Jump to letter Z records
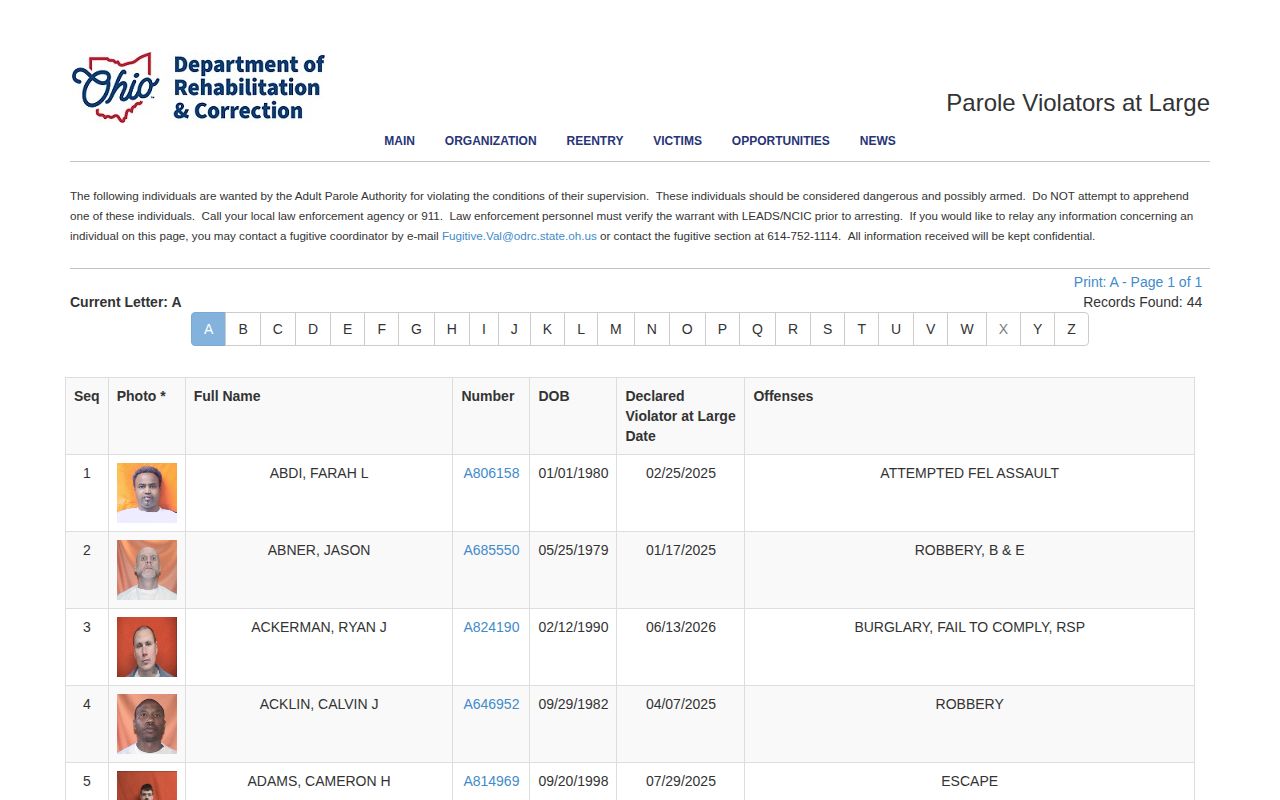The image size is (1280, 800). [x=1071, y=329]
